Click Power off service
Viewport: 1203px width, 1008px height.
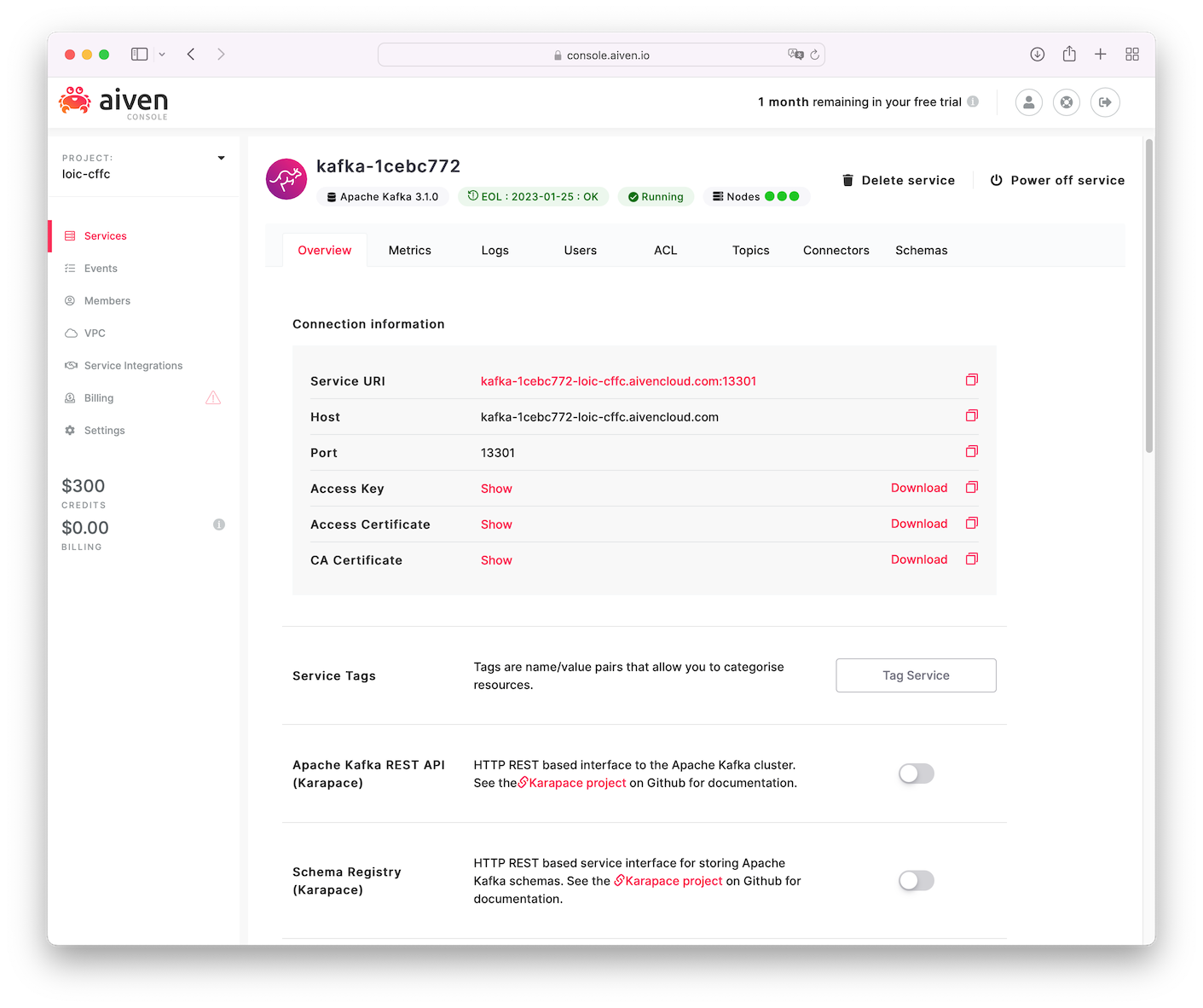1057,180
